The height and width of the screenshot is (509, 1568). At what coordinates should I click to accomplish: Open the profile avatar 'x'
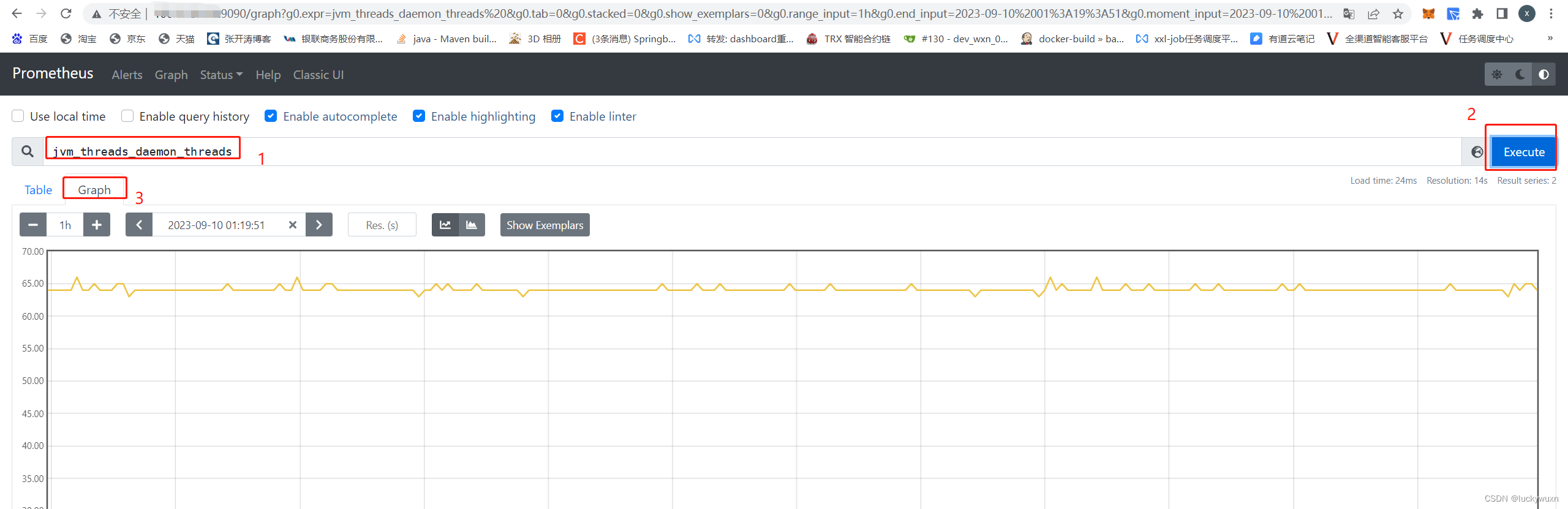click(1527, 13)
